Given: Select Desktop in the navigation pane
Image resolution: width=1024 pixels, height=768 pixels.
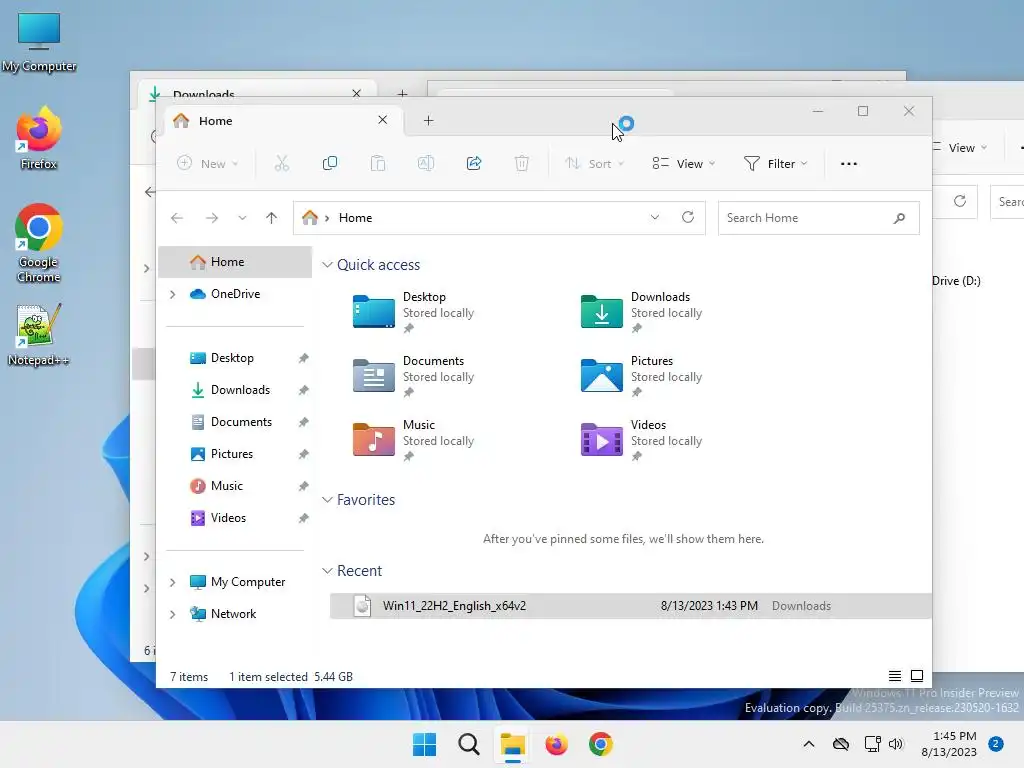Looking at the screenshot, I should pos(235,358).
